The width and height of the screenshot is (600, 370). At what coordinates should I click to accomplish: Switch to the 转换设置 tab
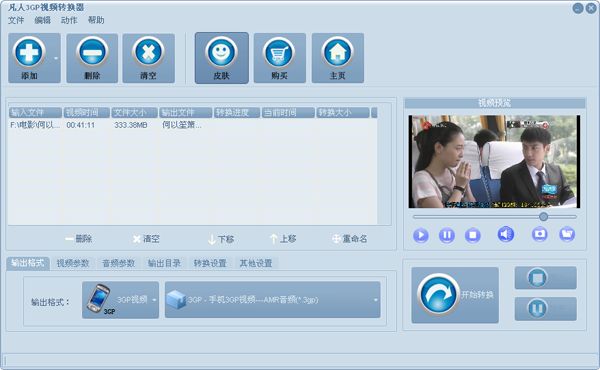(210, 263)
